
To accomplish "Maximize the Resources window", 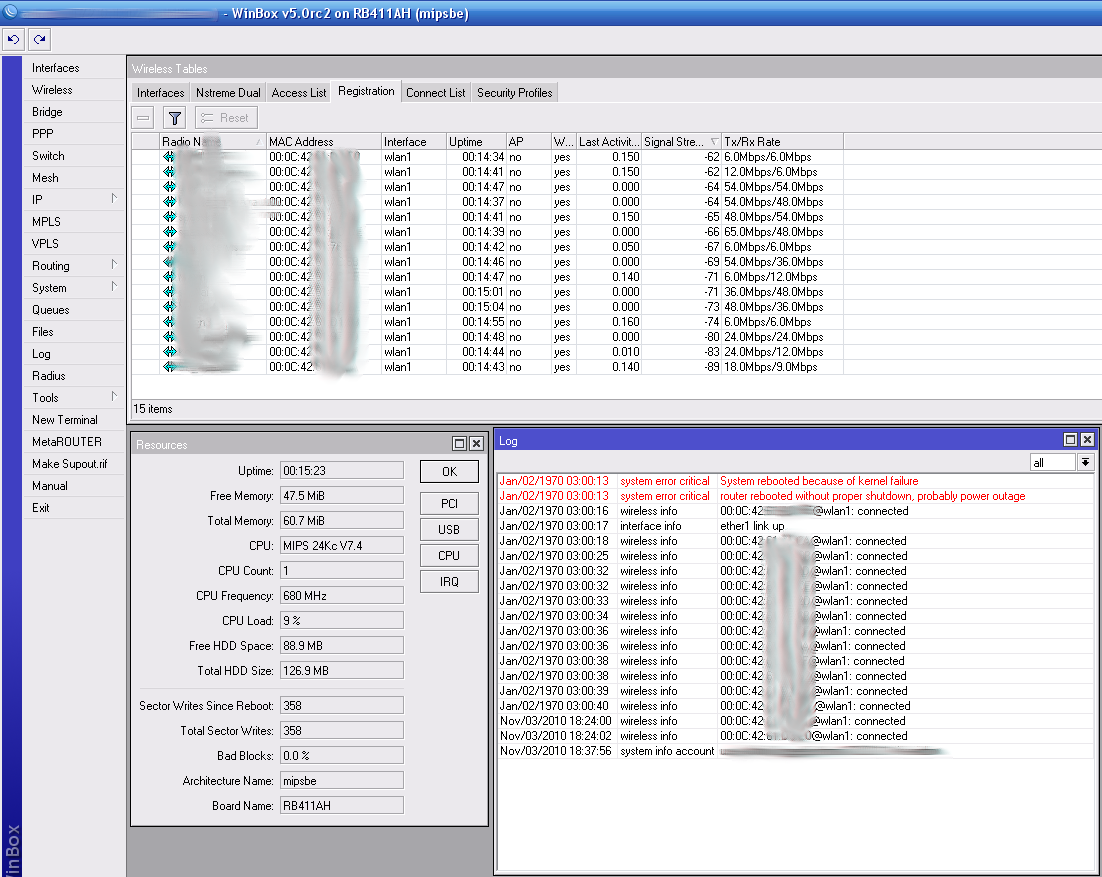I will [x=459, y=444].
